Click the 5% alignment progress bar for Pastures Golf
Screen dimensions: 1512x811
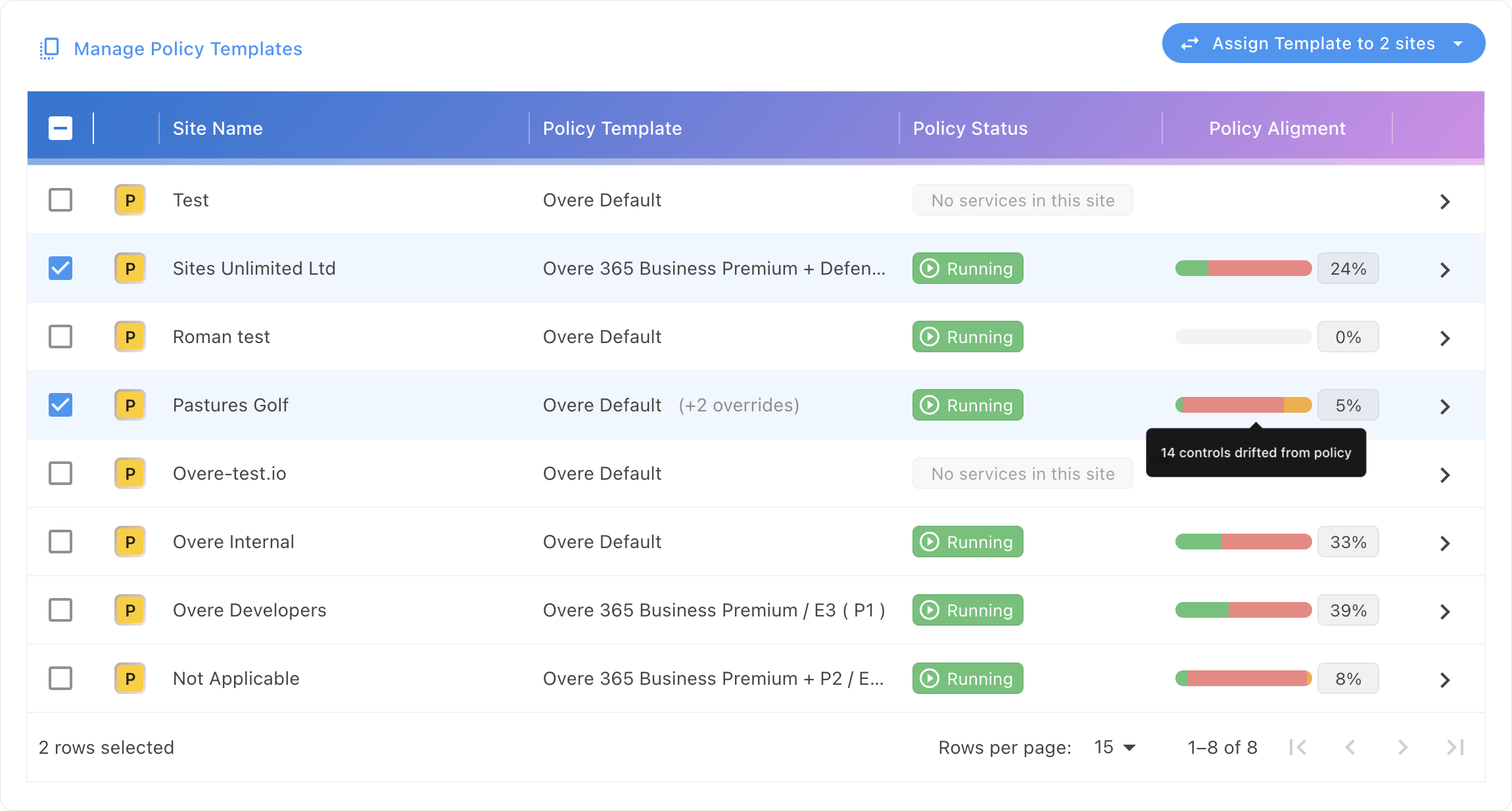pyautogui.click(x=1242, y=405)
